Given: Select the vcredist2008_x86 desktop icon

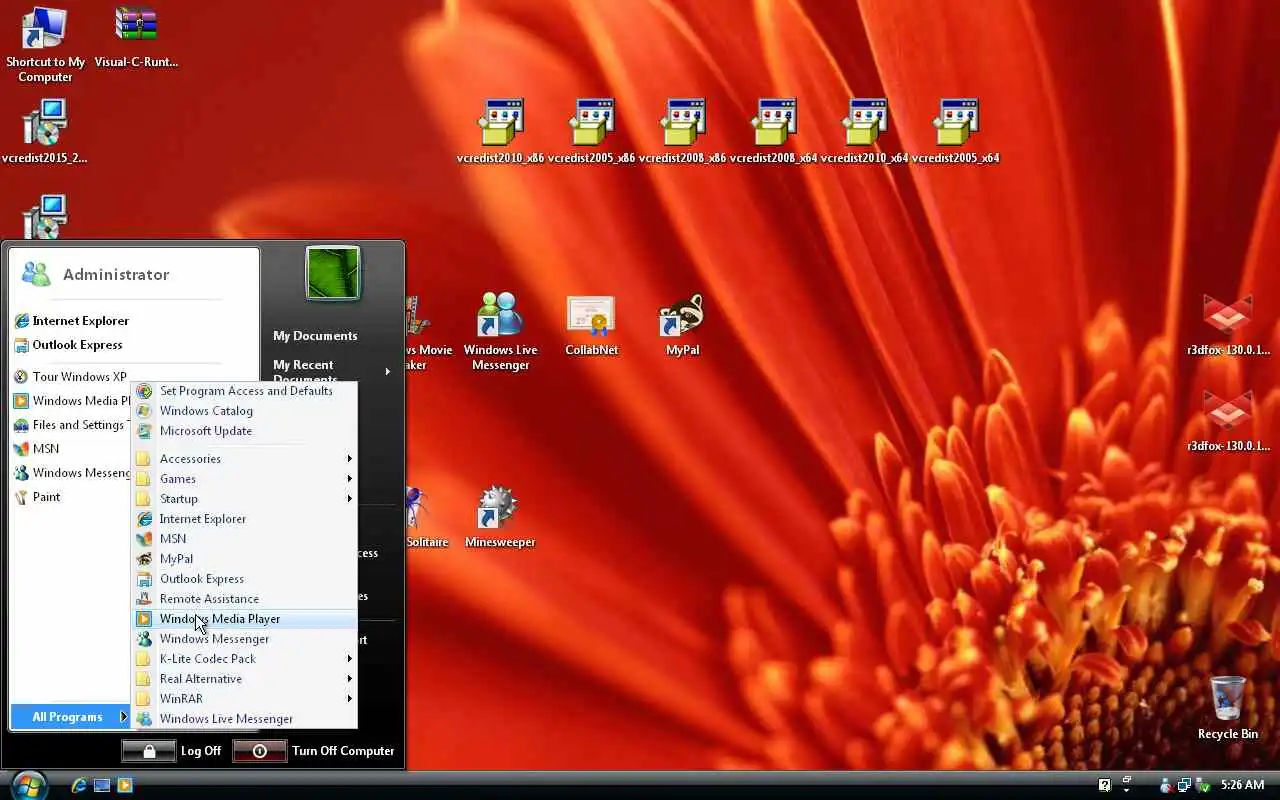Looking at the screenshot, I should coord(682,131).
